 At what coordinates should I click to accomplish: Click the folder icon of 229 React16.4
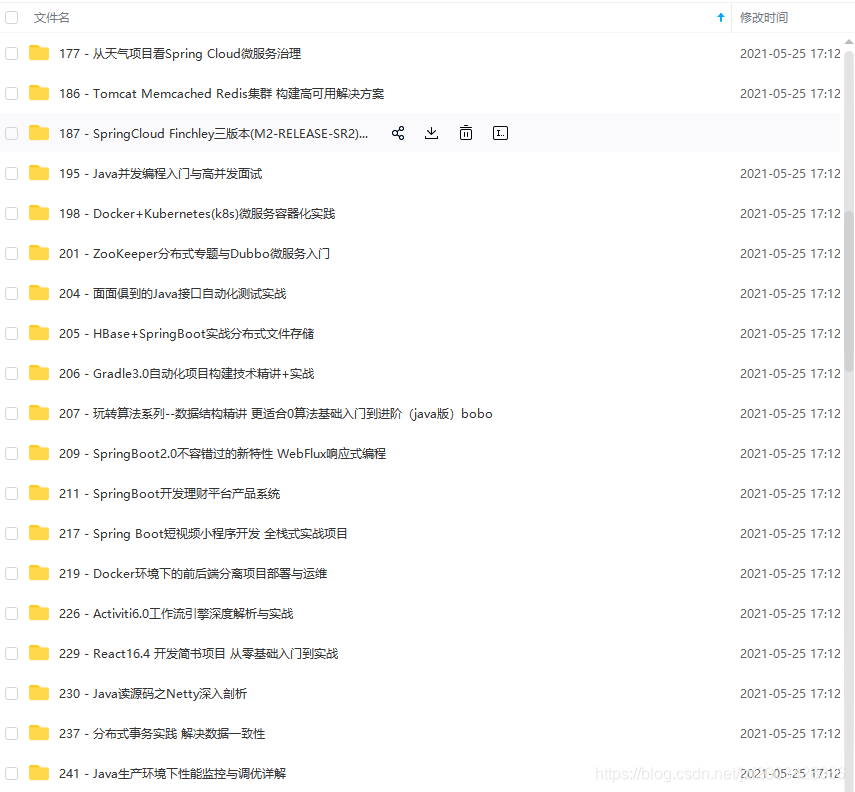pos(38,653)
